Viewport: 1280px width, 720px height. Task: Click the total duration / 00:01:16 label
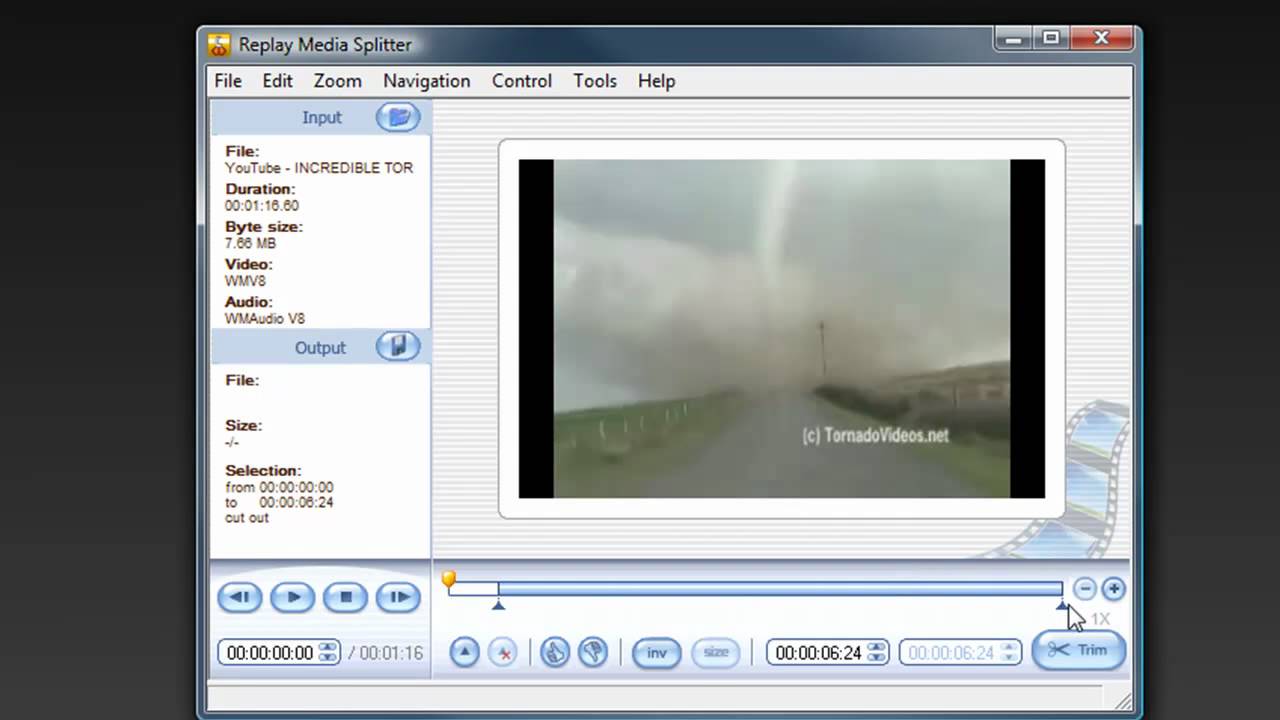(x=386, y=653)
